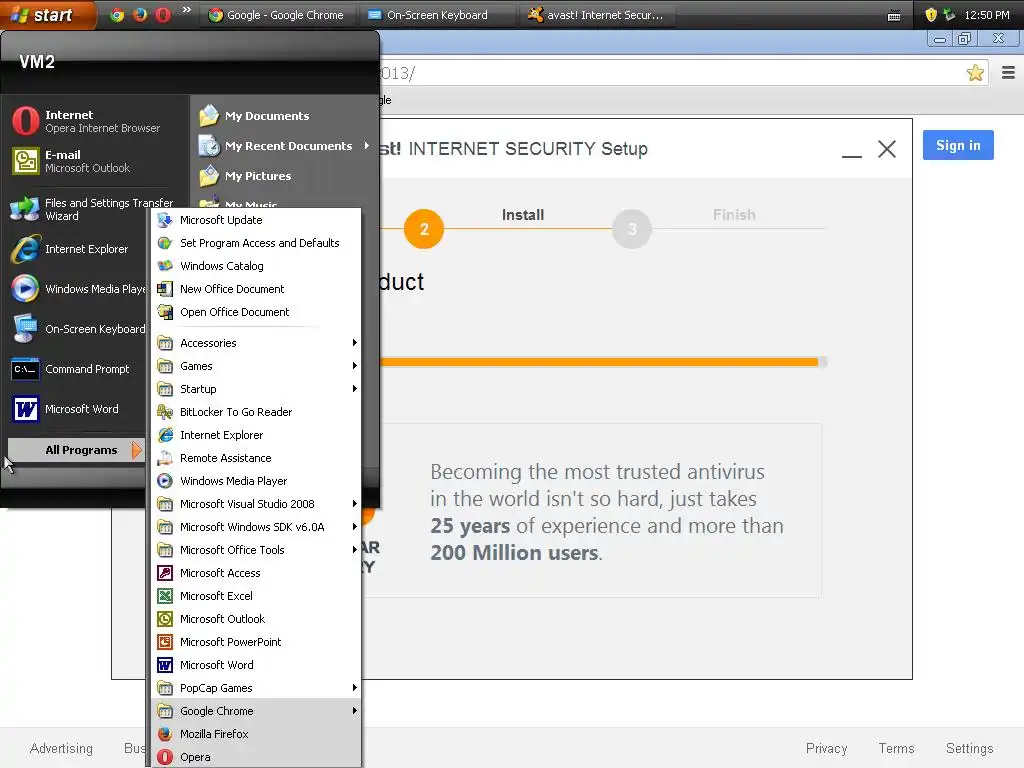1024x768 pixels.
Task: Expand PopCap Games submenu
Action: 257,688
